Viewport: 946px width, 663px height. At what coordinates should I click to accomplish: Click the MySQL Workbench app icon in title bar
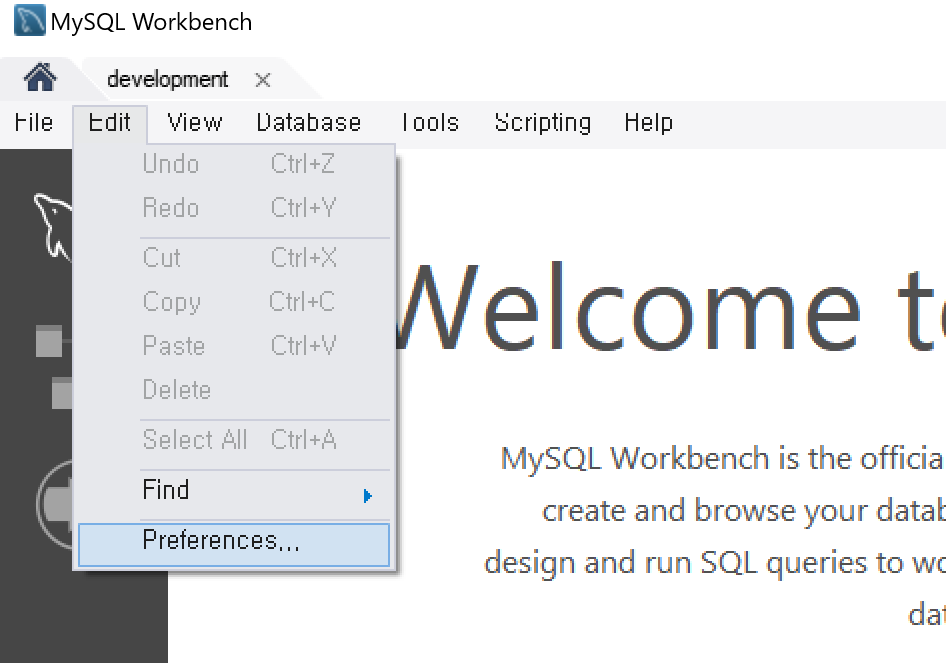click(x=30, y=20)
